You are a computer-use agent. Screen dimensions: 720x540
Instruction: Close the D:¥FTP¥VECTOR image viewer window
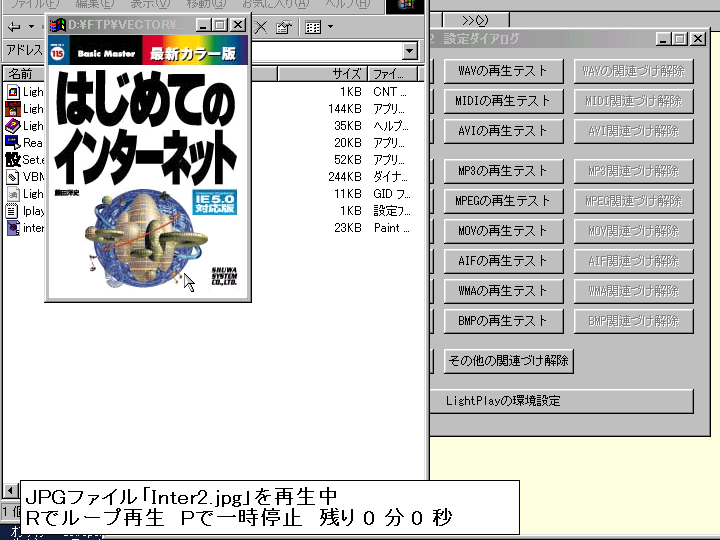click(238, 25)
